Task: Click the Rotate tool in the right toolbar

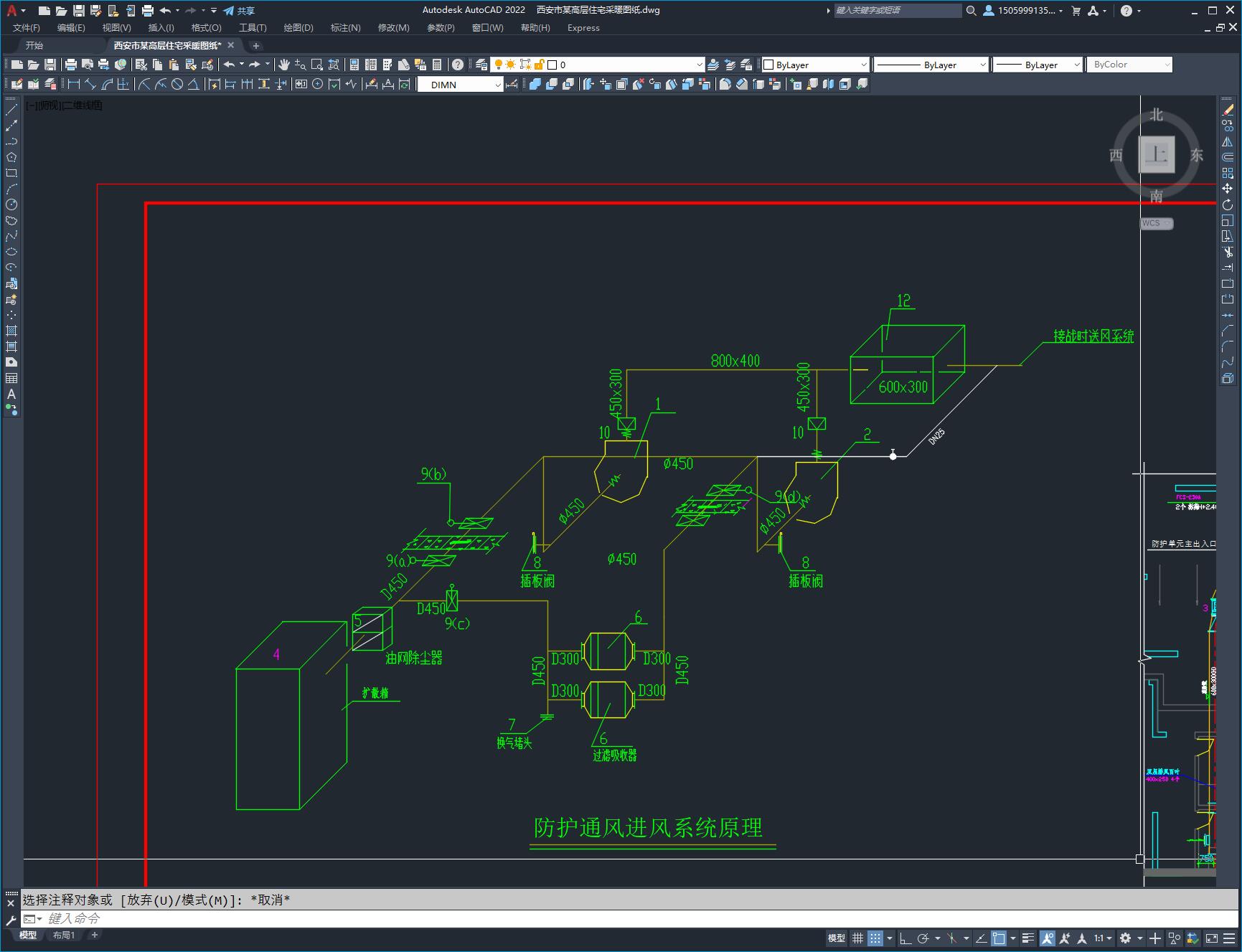Action: (1228, 204)
